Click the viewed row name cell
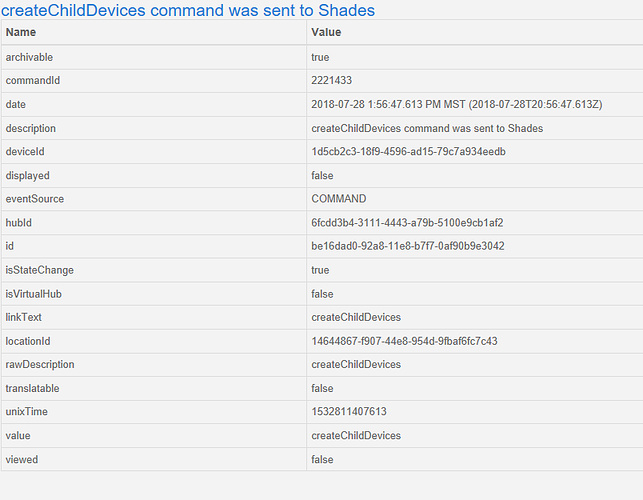 pos(22,459)
